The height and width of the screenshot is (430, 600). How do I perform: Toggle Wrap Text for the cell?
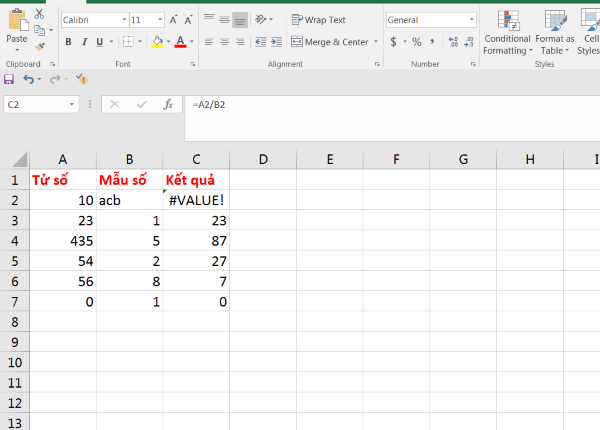(318, 19)
